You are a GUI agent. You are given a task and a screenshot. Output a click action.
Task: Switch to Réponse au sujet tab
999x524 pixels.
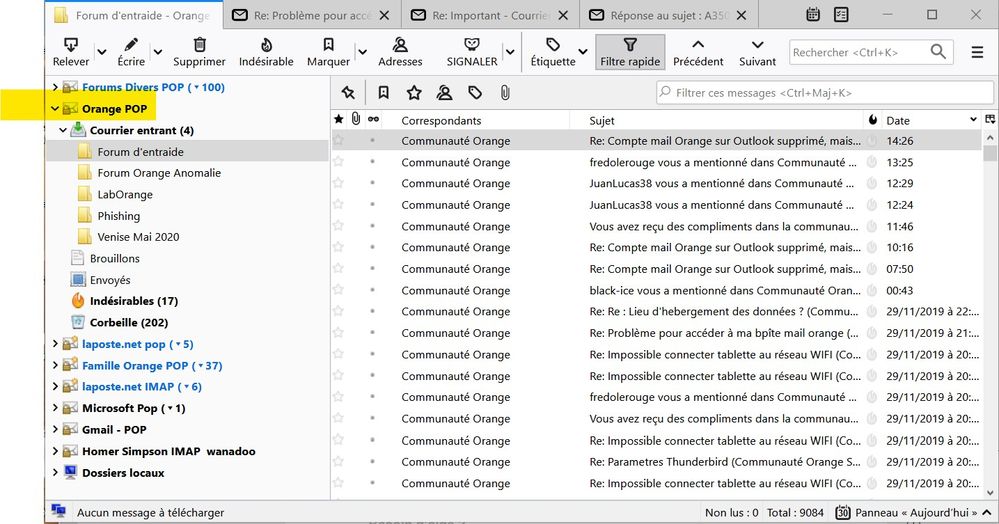coord(669,15)
